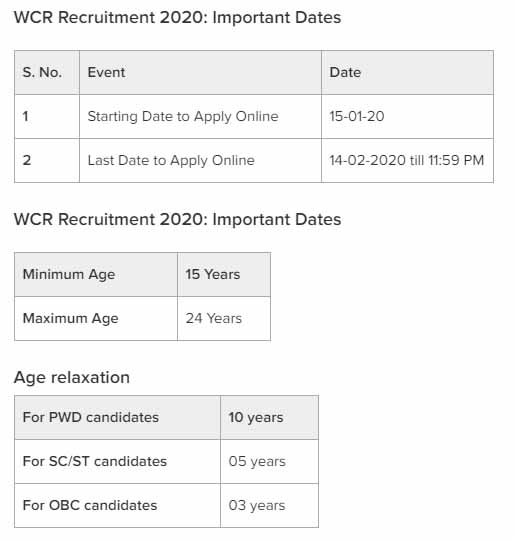Click serial number 1 cell
The height and width of the screenshot is (540, 515).
[47, 117]
